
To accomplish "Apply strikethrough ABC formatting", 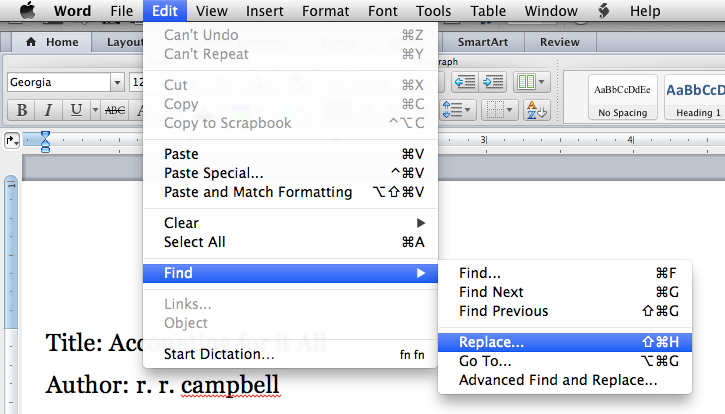I will [115, 110].
